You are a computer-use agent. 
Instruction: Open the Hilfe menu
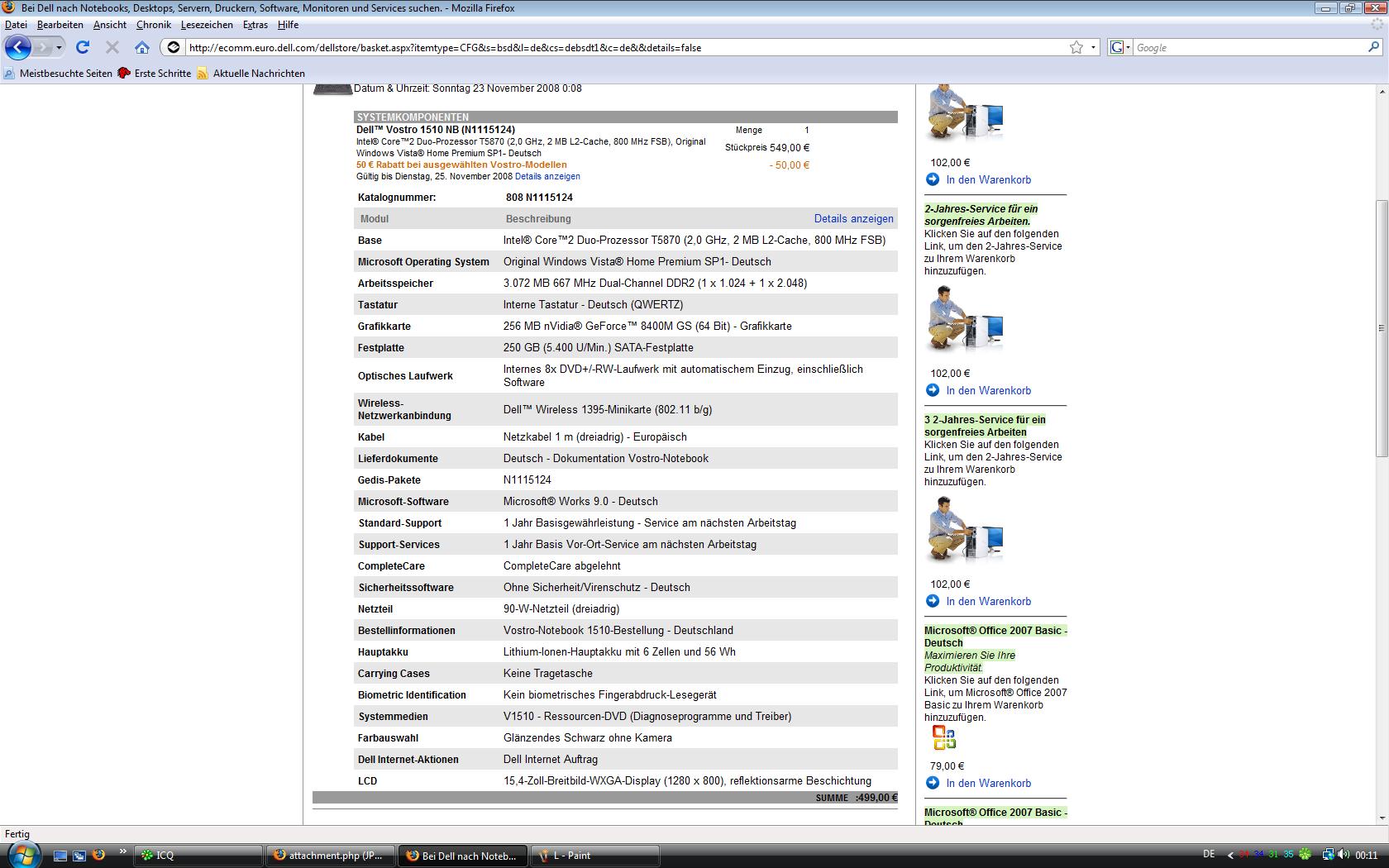coord(289,25)
